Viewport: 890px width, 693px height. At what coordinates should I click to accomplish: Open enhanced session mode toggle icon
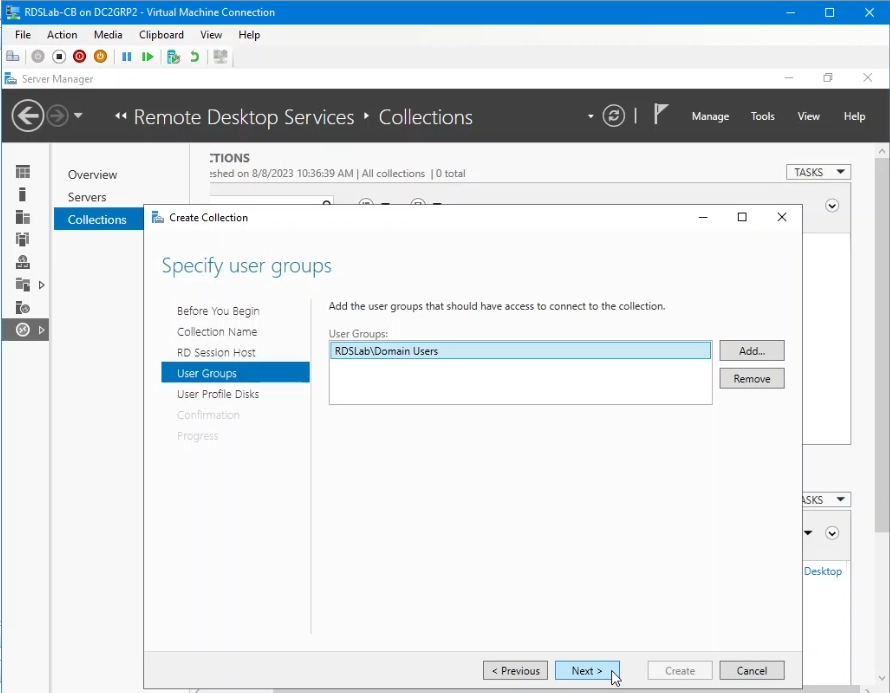(220, 56)
